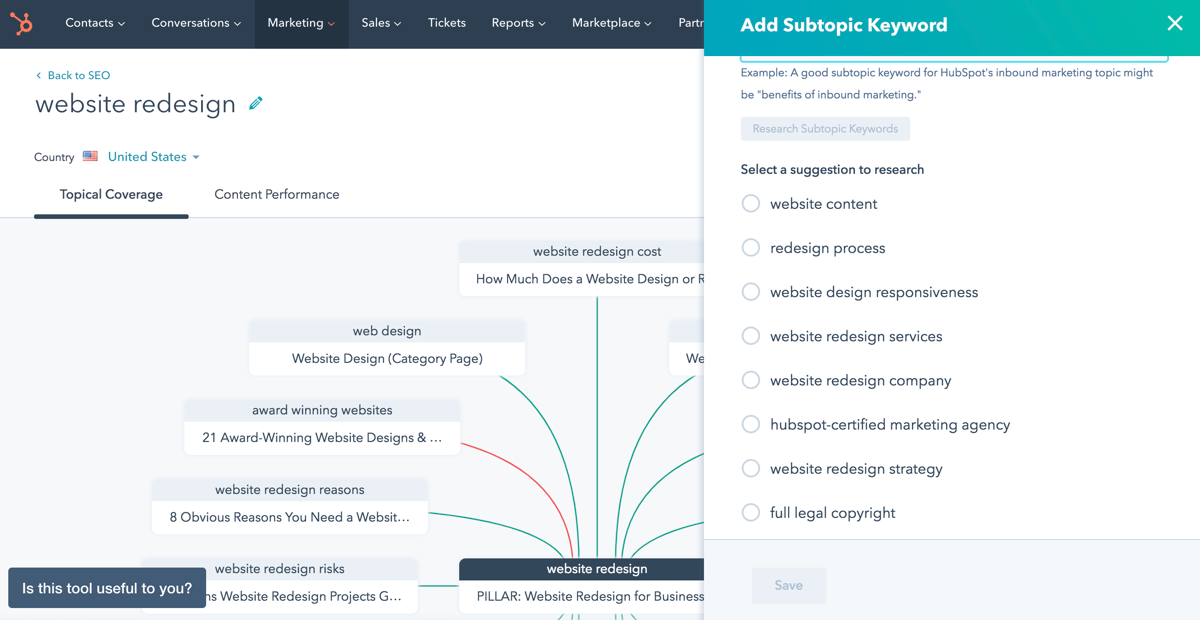The image size is (1200, 620).
Task: Click the United States flag icon
Action: pyautogui.click(x=90, y=157)
